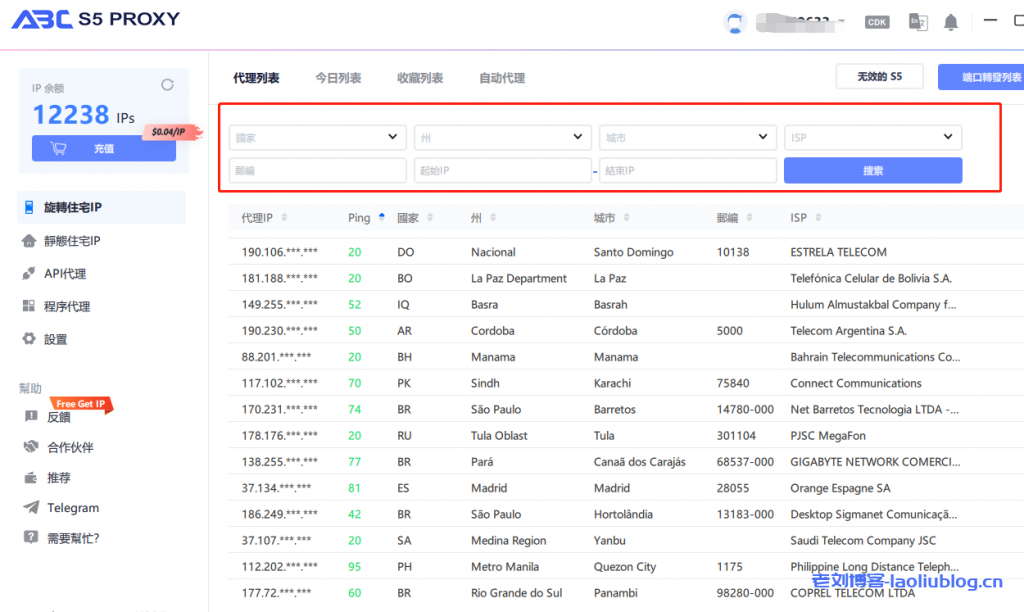Refresh the IP balance with the refresh icon
Image resolution: width=1024 pixels, height=612 pixels.
point(170,87)
